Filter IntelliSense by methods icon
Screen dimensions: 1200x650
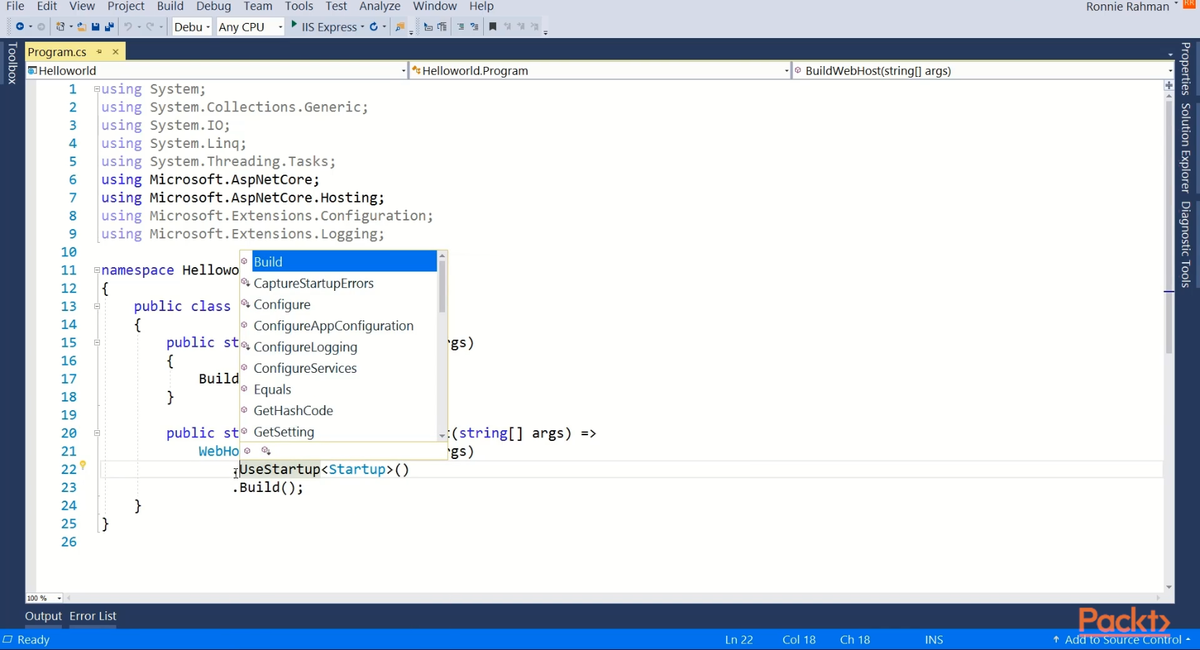[248, 451]
